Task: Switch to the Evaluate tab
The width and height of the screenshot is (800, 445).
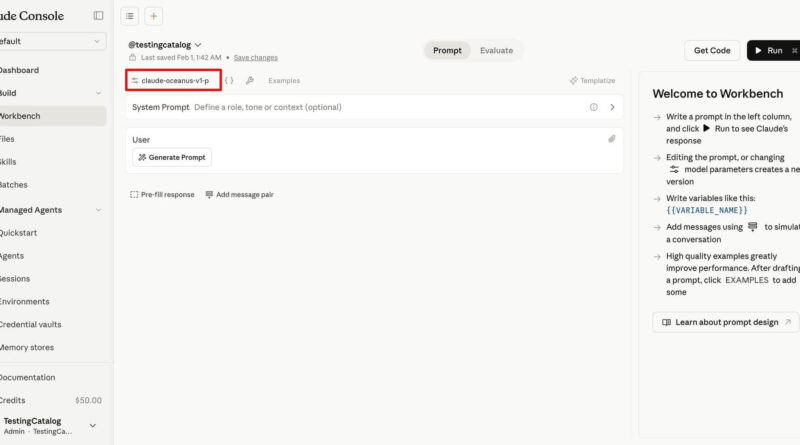Action: click(x=496, y=51)
